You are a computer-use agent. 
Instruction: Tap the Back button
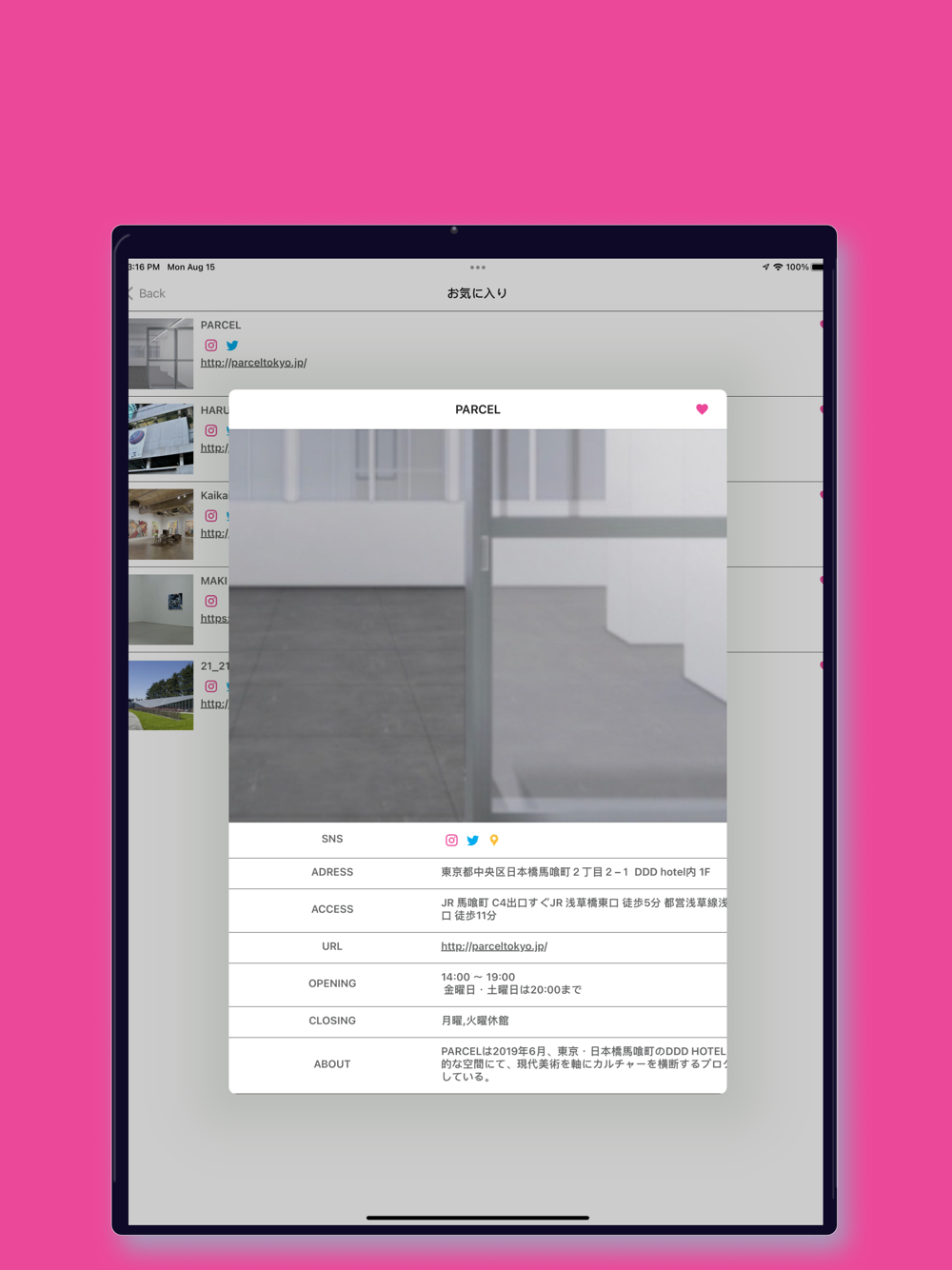(147, 293)
